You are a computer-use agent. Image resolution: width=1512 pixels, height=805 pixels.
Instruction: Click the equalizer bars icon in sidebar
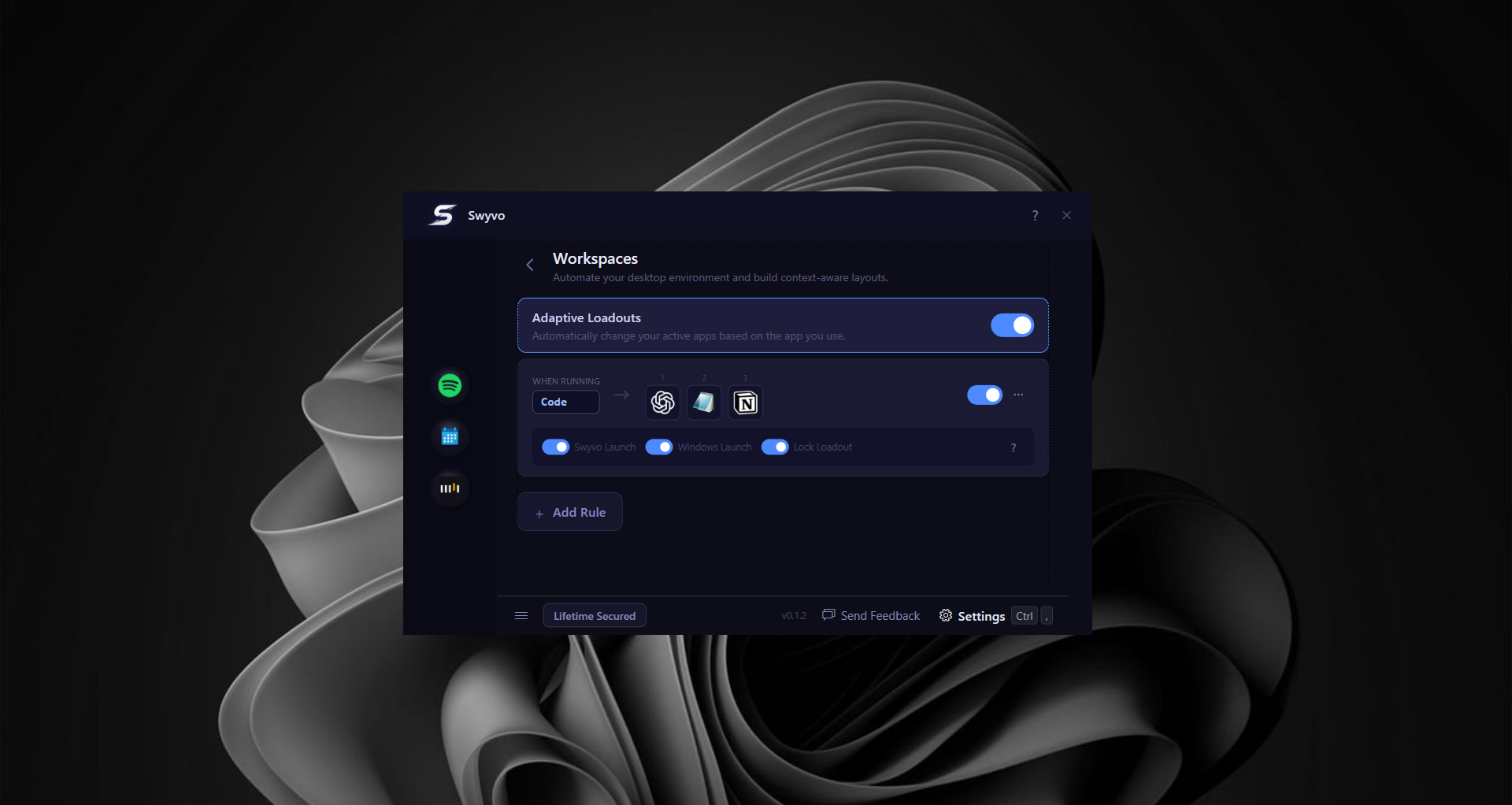tap(450, 488)
